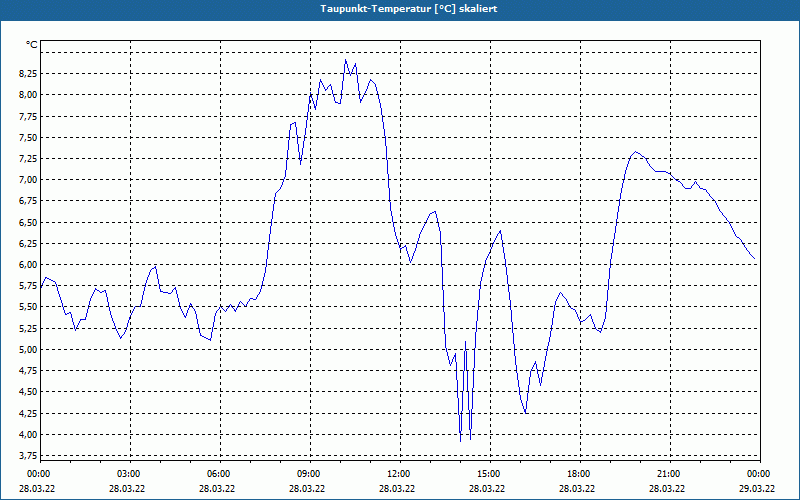Click the 7,50 y-axis value
The height and width of the screenshot is (500, 800).
(x=28, y=137)
